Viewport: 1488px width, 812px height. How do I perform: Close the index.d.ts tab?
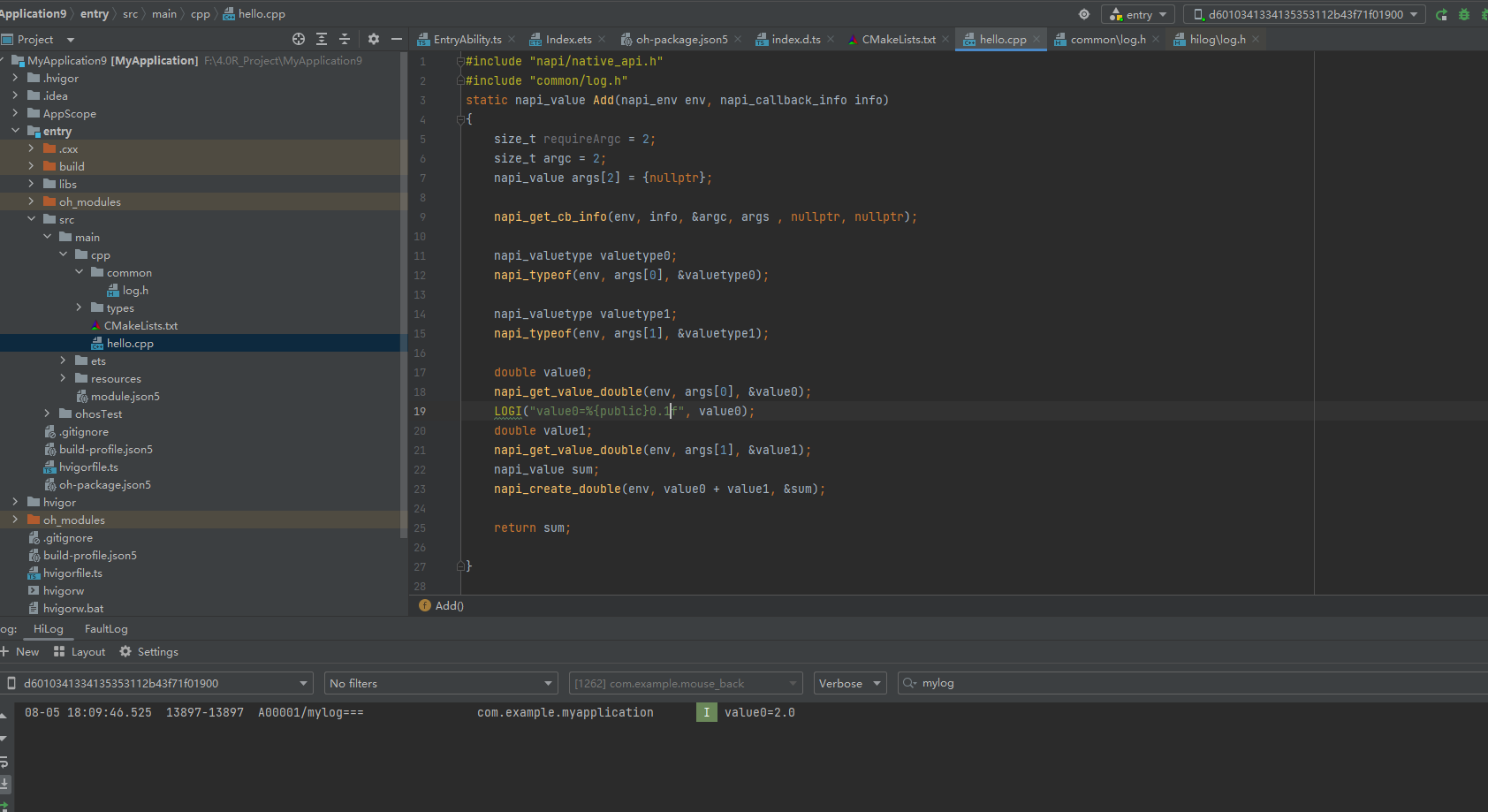pos(831,39)
